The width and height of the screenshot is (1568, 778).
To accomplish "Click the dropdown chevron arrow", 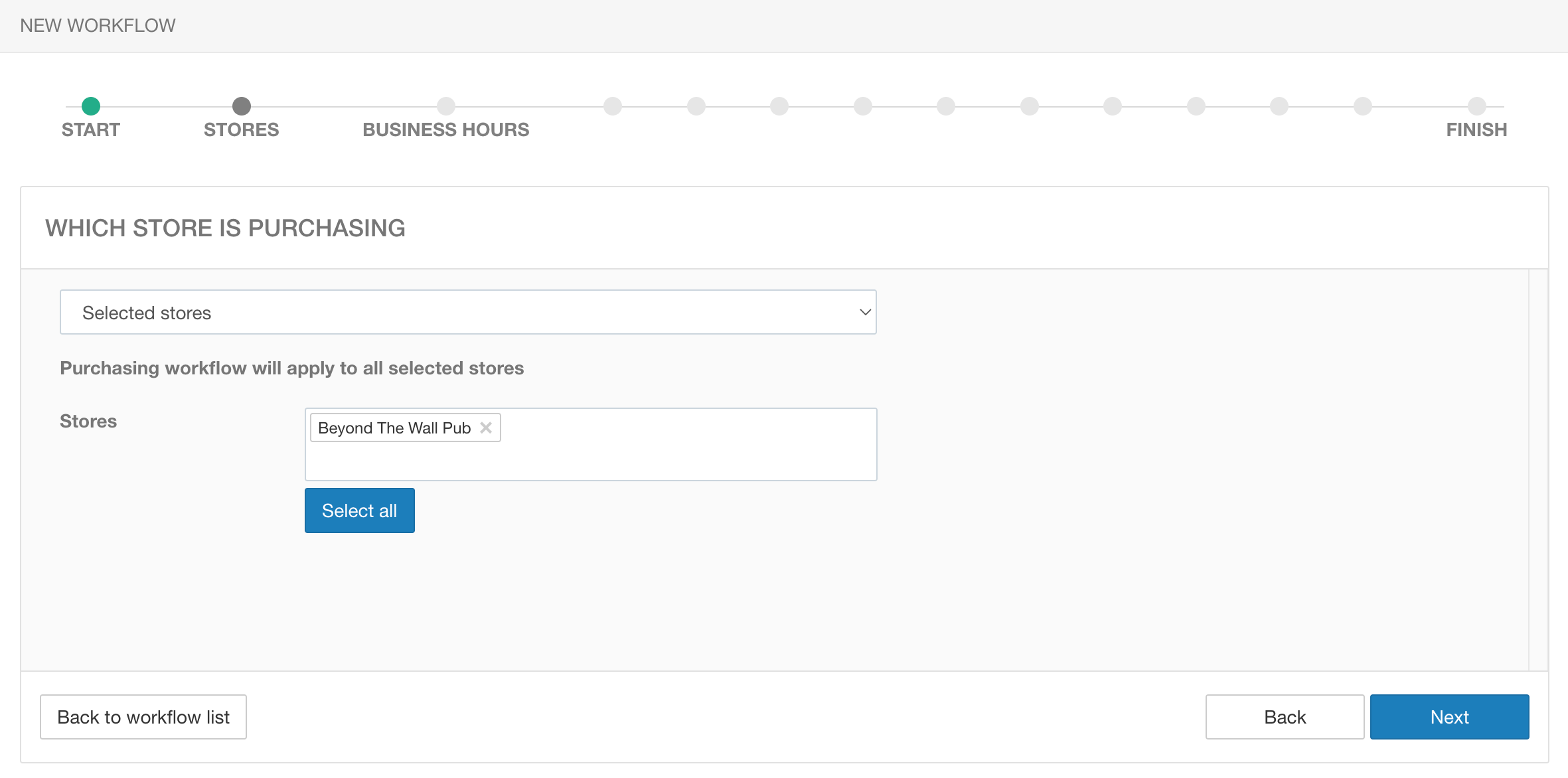I will (864, 312).
